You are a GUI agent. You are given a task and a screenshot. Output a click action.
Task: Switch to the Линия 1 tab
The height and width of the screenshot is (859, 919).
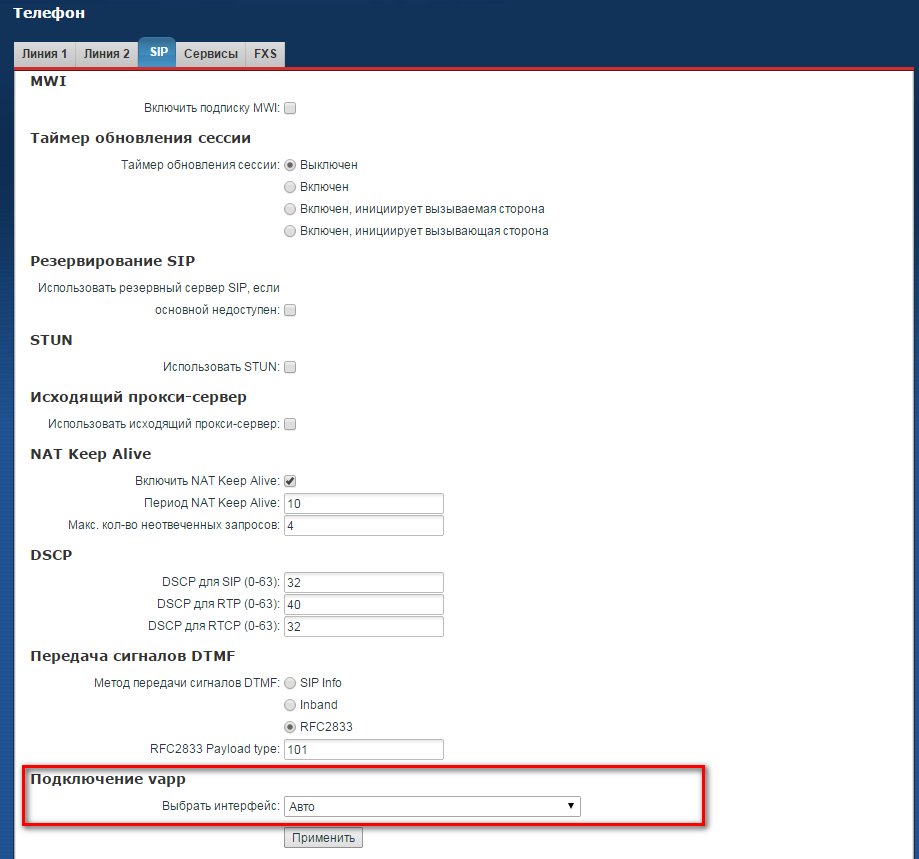tap(45, 54)
